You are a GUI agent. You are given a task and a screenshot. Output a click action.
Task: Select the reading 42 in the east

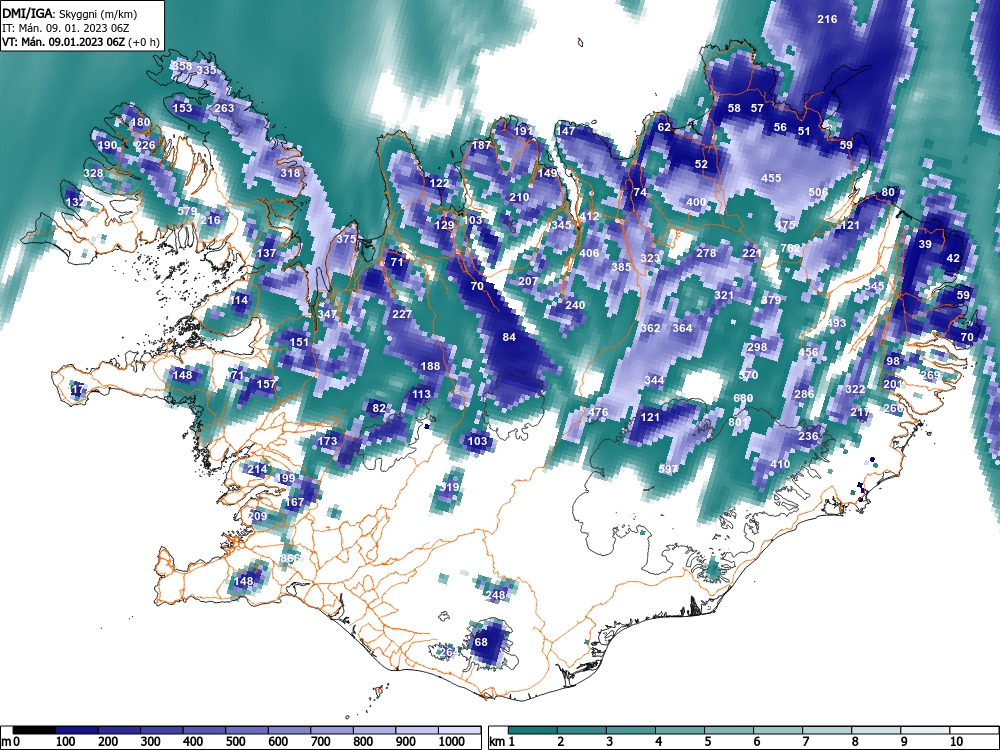click(x=953, y=258)
